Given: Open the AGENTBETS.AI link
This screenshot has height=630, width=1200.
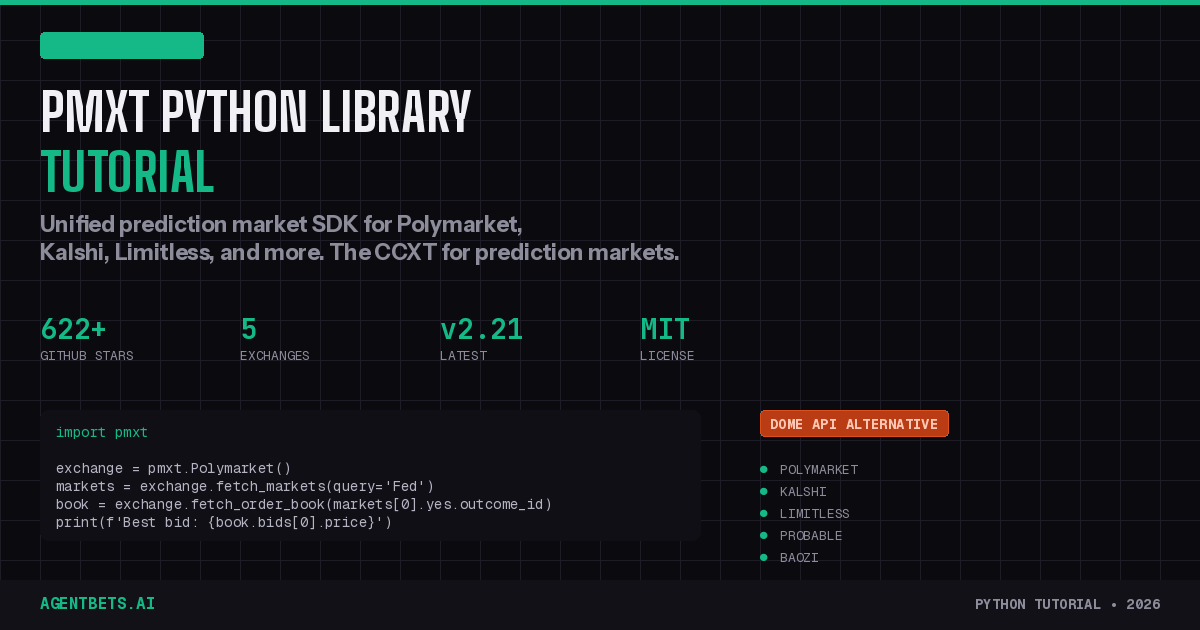Looking at the screenshot, I should (97, 604).
